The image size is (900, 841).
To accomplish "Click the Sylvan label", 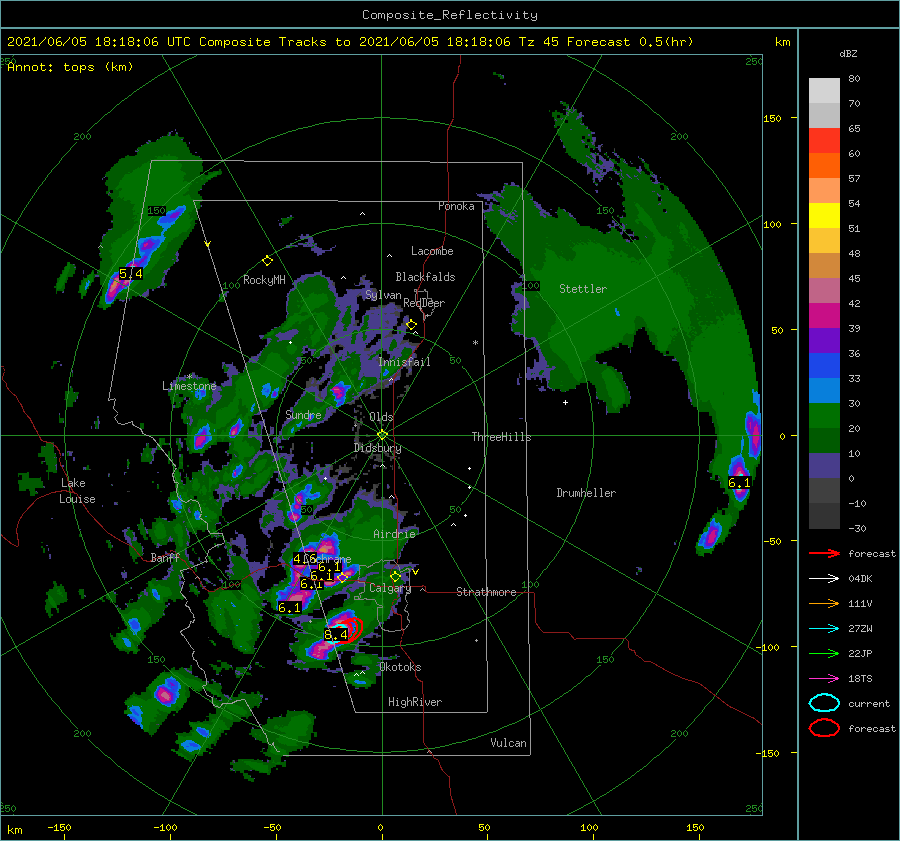I will 383,295.
